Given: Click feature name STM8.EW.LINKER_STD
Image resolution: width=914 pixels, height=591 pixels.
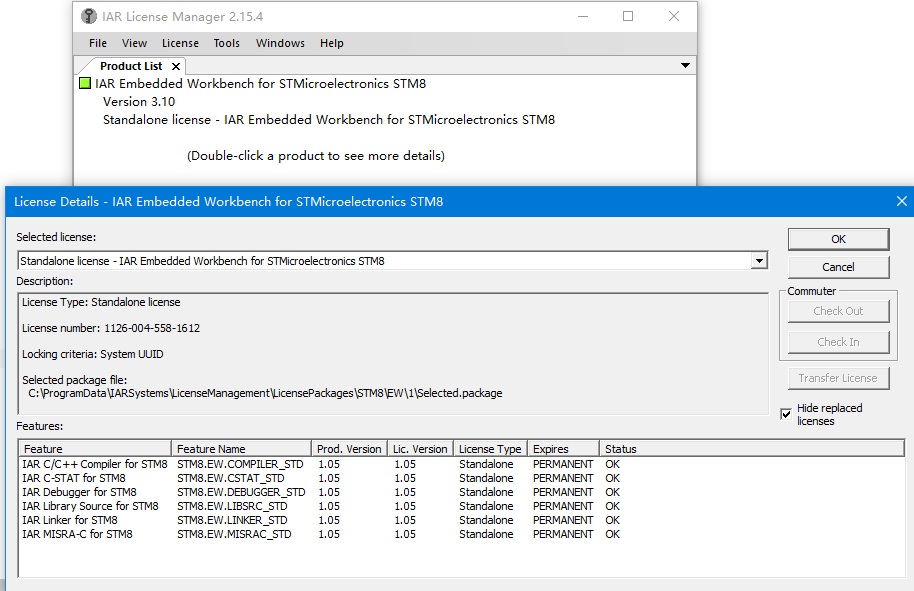Looking at the screenshot, I should tap(232, 520).
